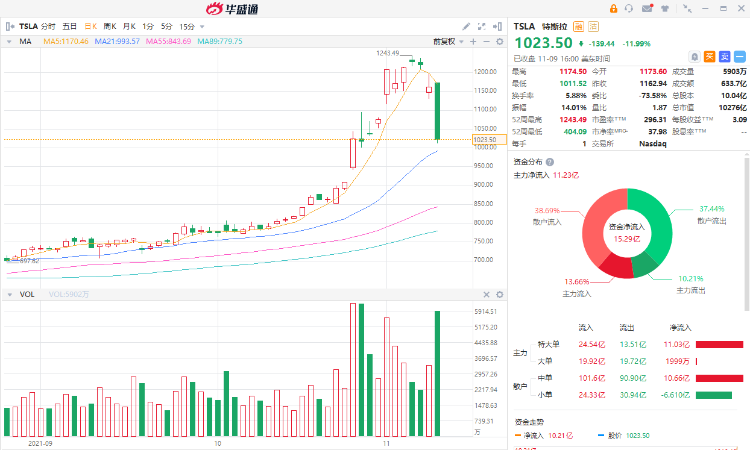750x450 pixels.
Task: Close the VOL indicator panel
Action: pos(486,295)
